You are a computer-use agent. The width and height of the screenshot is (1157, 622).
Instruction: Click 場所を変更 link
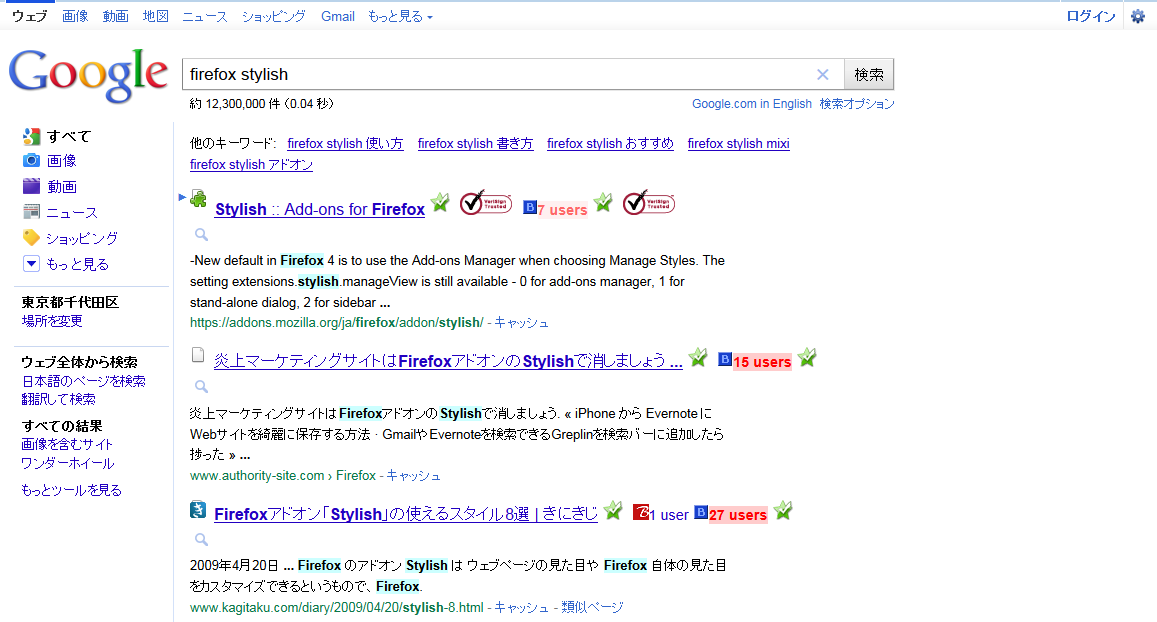[52, 321]
